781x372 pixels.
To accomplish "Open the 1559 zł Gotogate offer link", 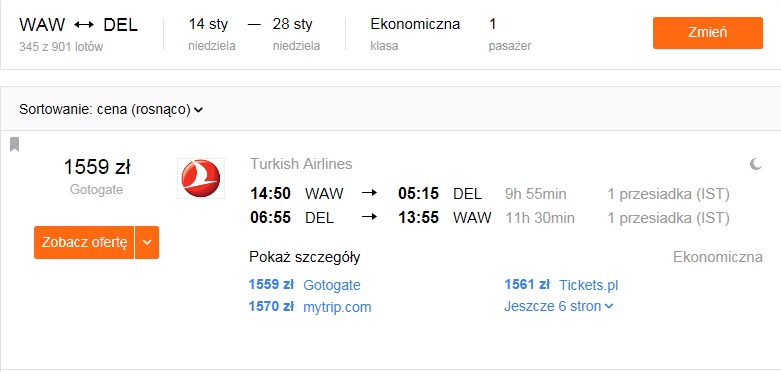I will 305,285.
